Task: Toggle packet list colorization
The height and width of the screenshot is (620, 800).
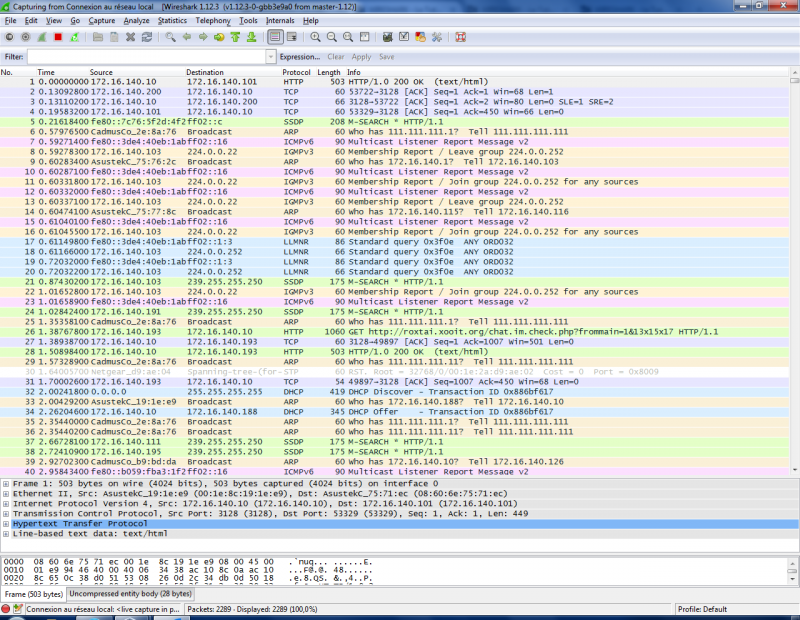Action: click(x=275, y=37)
